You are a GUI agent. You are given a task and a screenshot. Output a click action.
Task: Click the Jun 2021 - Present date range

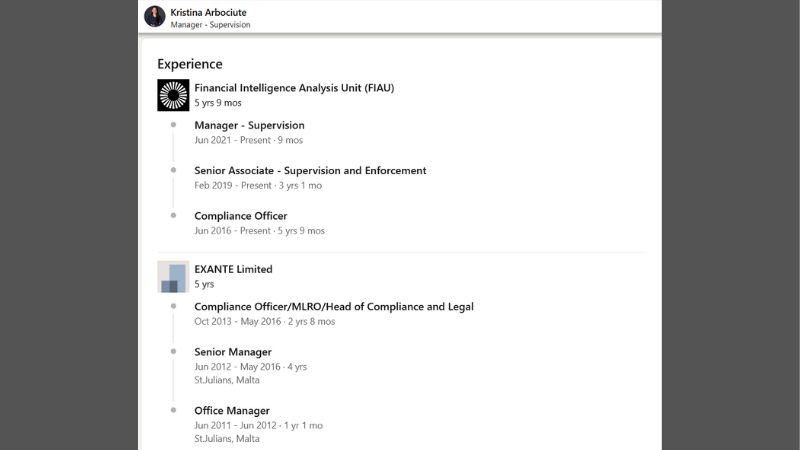[248, 141]
